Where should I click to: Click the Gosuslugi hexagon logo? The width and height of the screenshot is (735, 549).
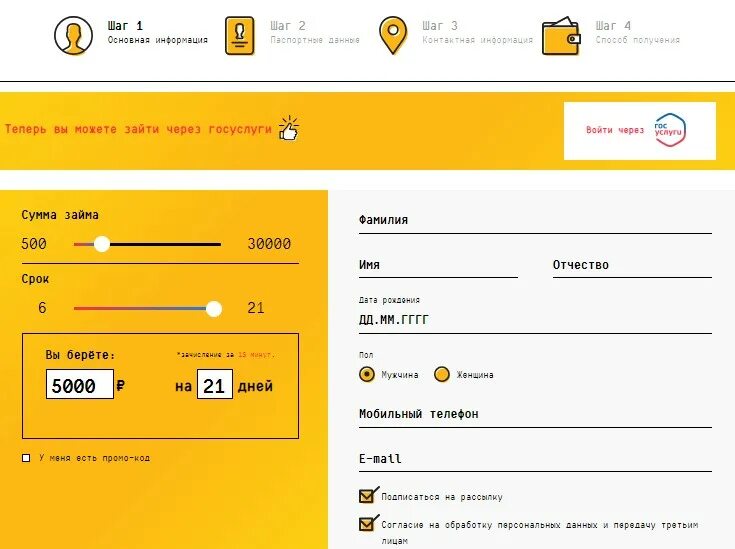click(x=670, y=130)
